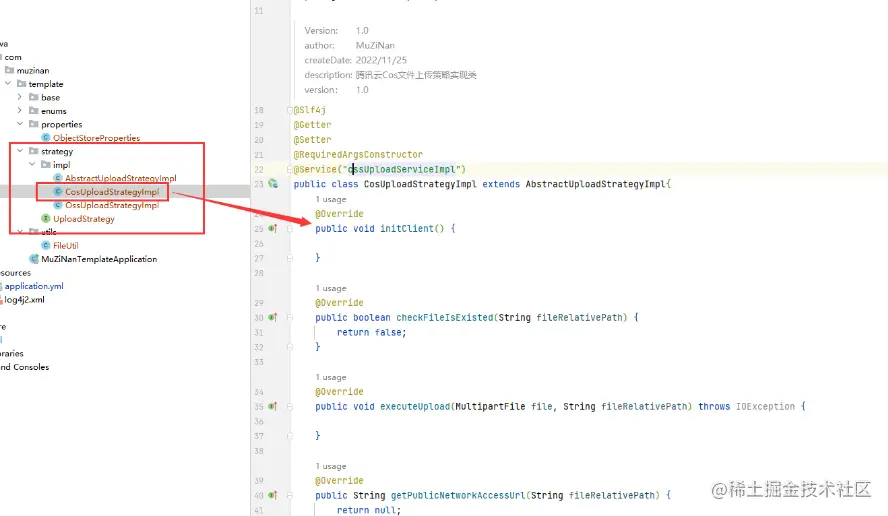Open the log4j2.xml file

pyautogui.click(x=24, y=300)
